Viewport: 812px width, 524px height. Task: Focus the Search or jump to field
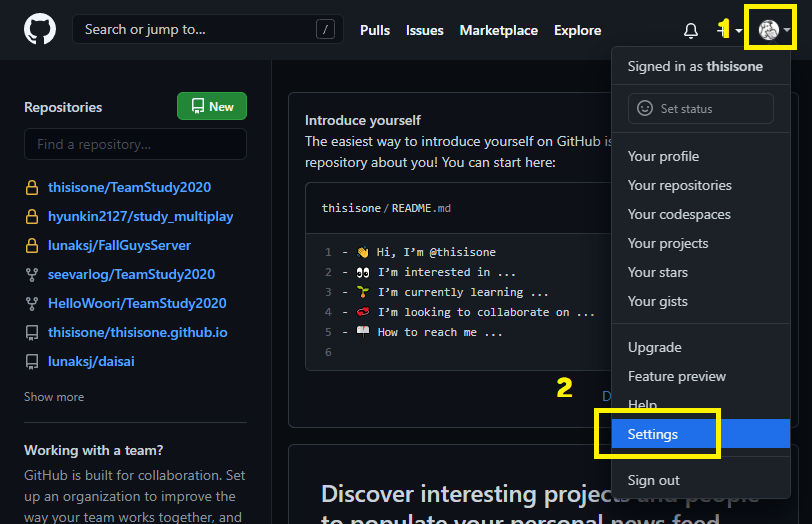point(208,30)
